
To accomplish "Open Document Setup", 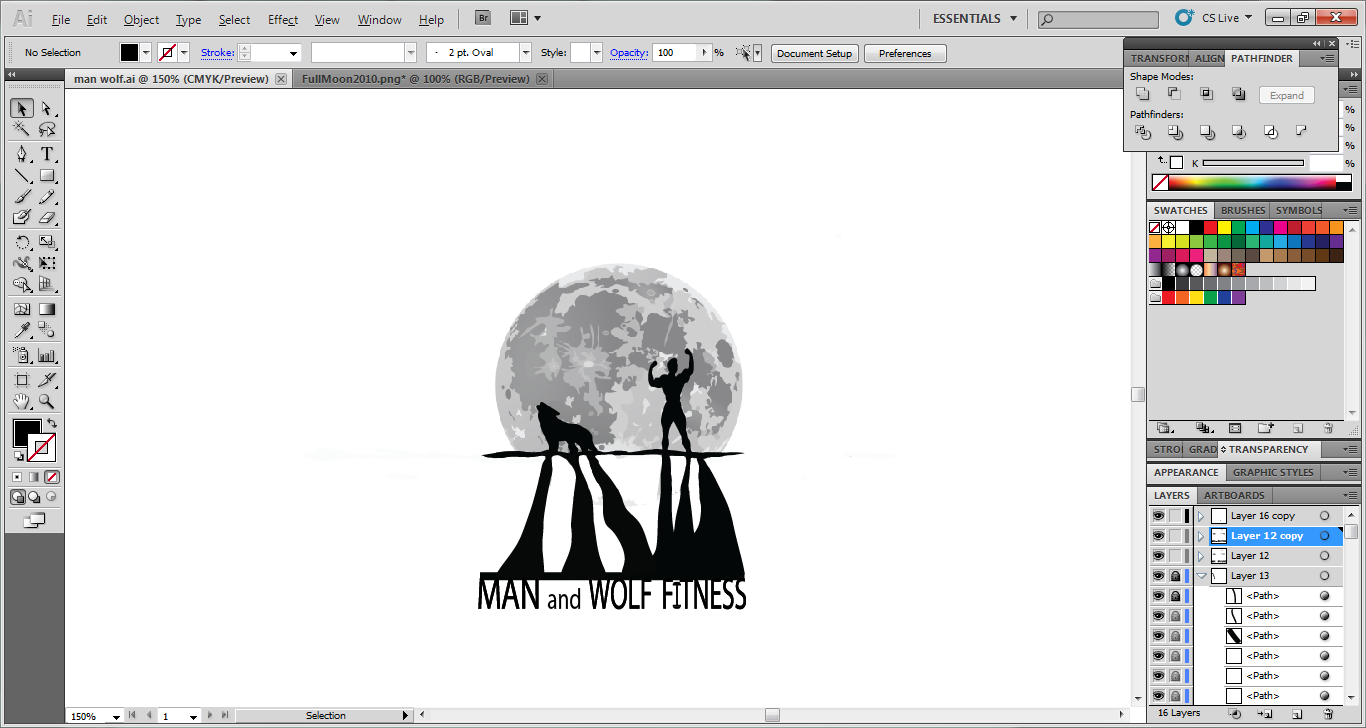I will (x=814, y=53).
